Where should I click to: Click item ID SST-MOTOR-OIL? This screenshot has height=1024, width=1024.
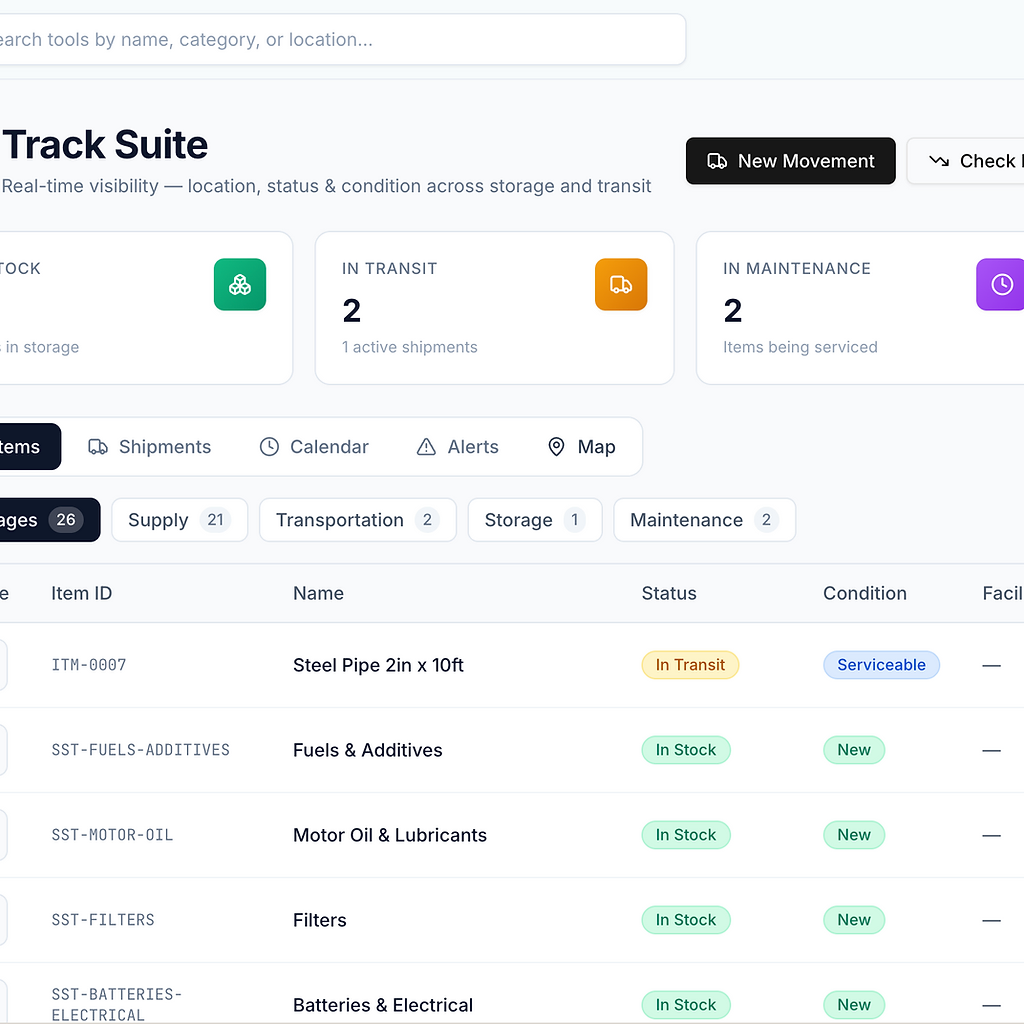point(112,835)
